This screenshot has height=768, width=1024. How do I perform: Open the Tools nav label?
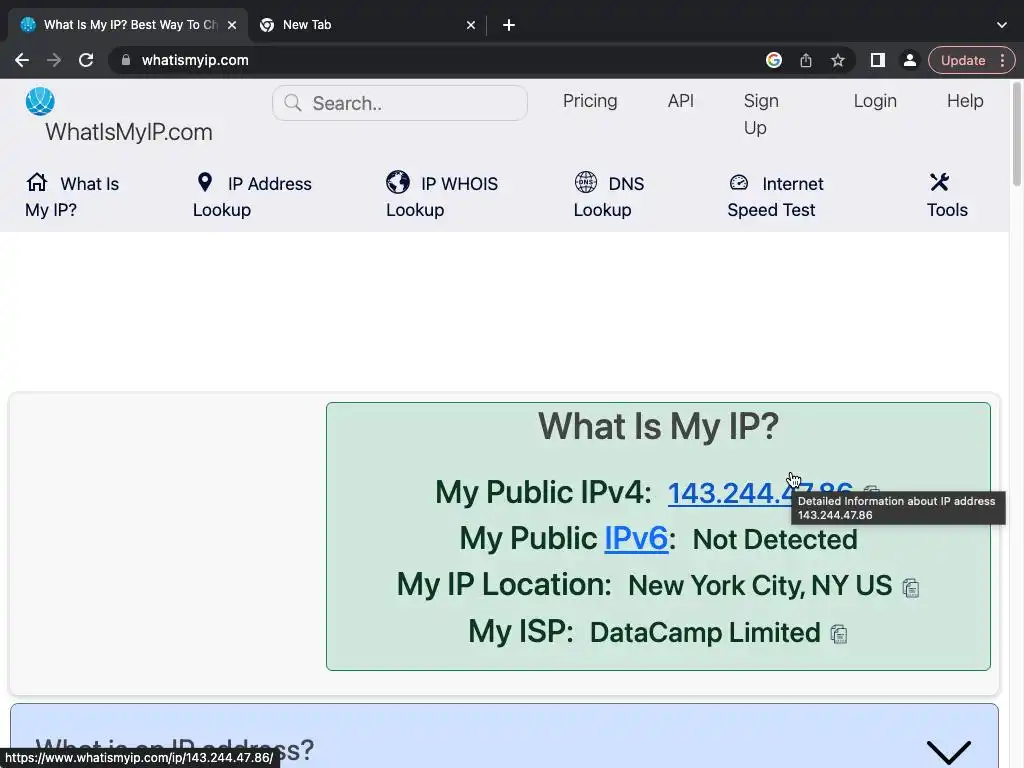pos(947,210)
